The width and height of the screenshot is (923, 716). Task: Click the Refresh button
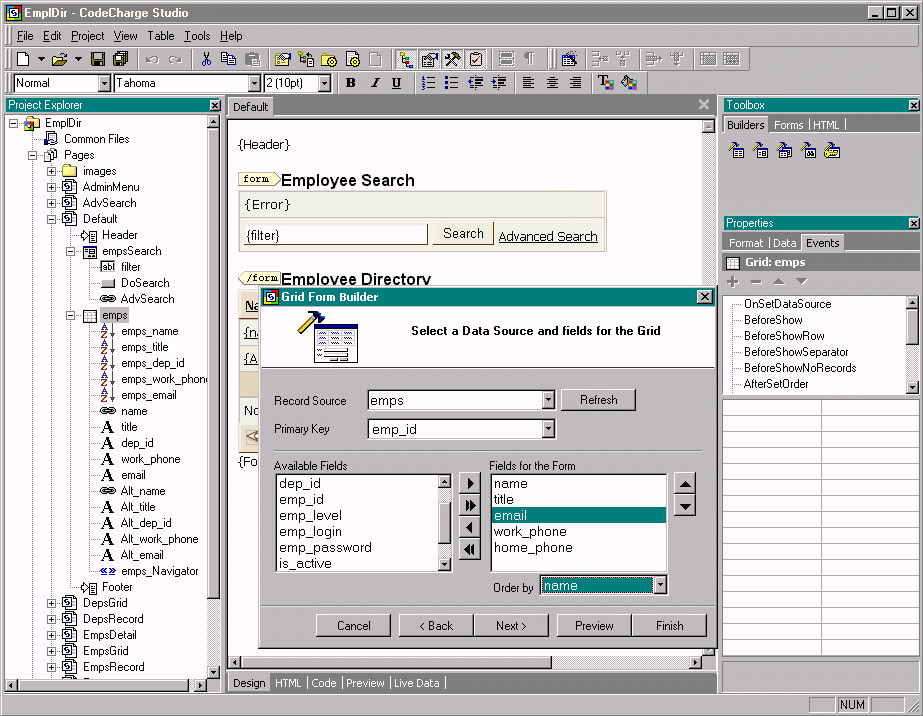[599, 400]
